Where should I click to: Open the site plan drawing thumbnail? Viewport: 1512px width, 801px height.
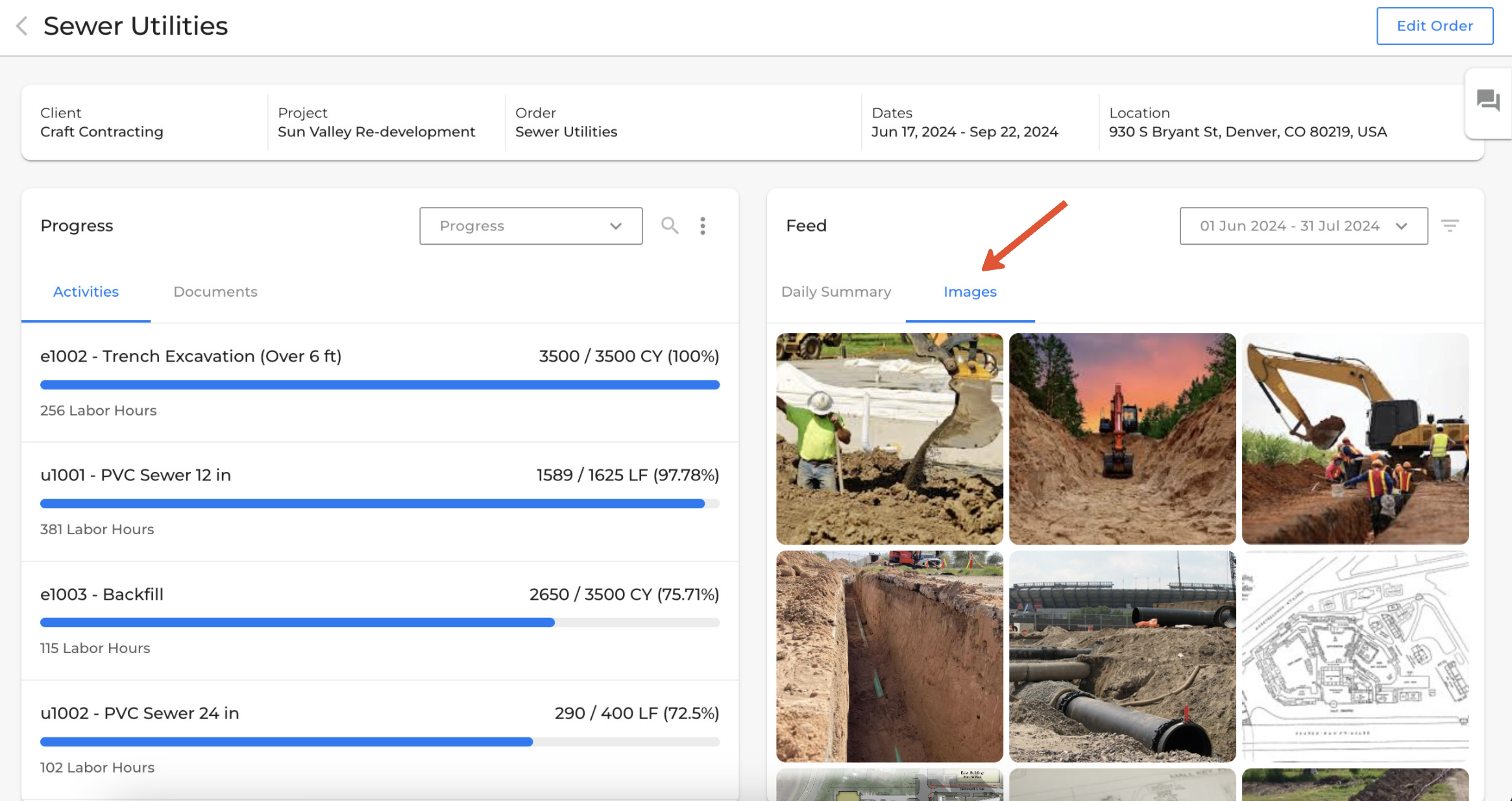(x=1355, y=656)
